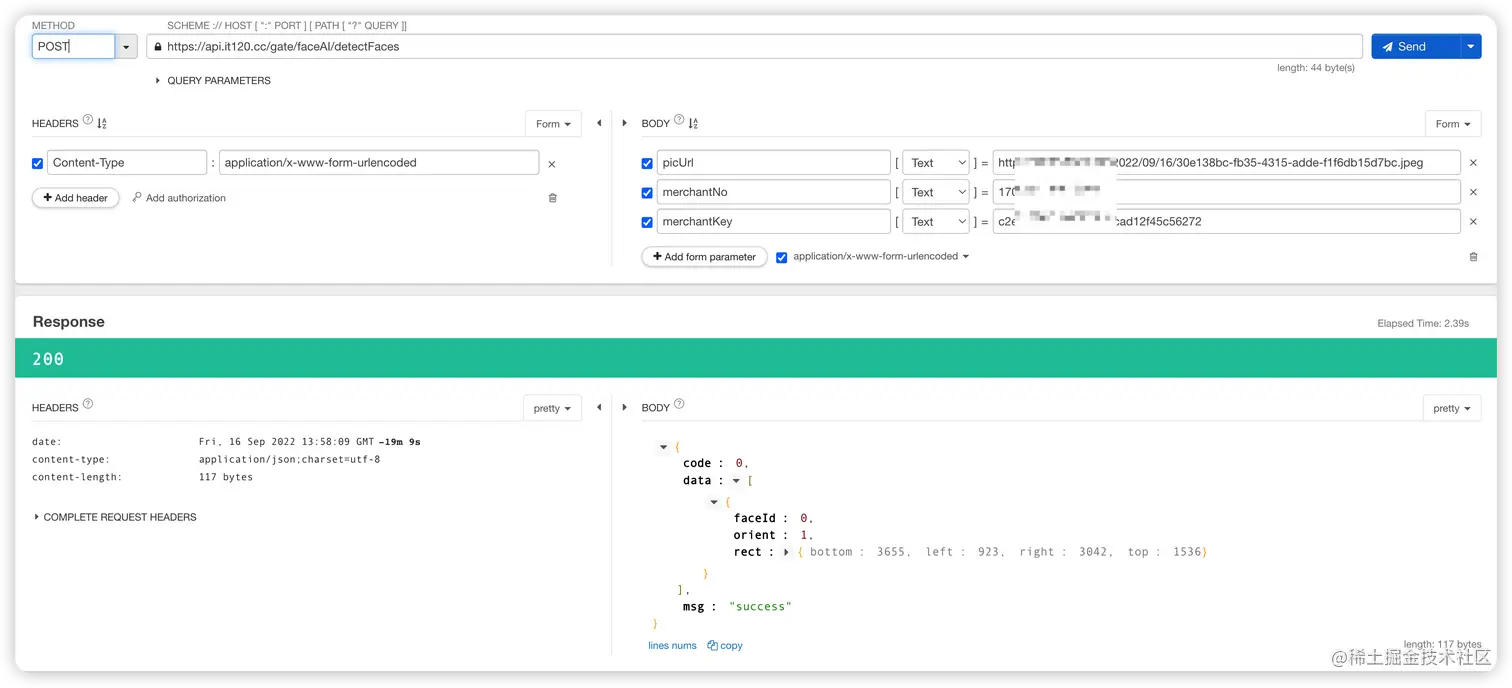Click the request HEADERS help icon
This screenshot has height=688, width=1512.
tap(88, 120)
